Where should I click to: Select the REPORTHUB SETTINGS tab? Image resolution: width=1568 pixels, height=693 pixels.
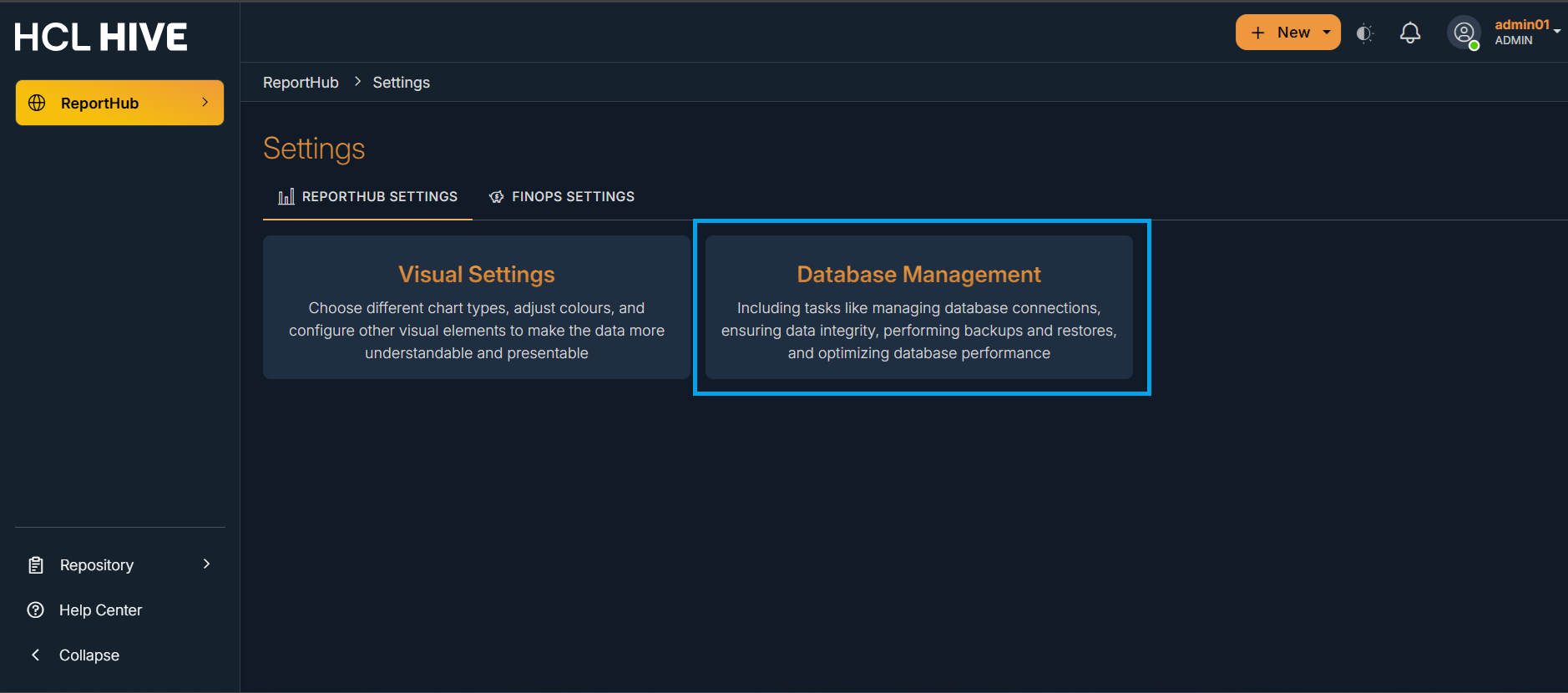(x=379, y=197)
